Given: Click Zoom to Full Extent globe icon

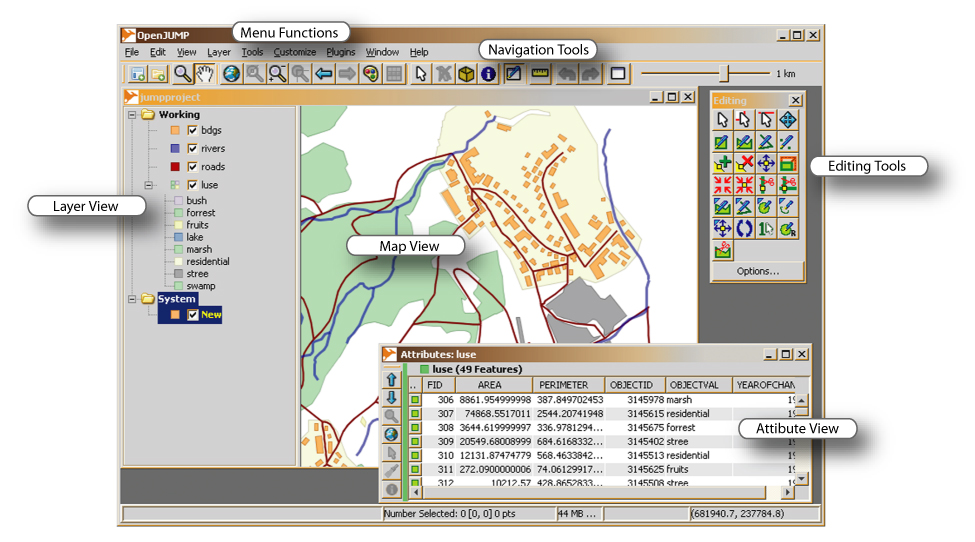Looking at the screenshot, I should [232, 73].
